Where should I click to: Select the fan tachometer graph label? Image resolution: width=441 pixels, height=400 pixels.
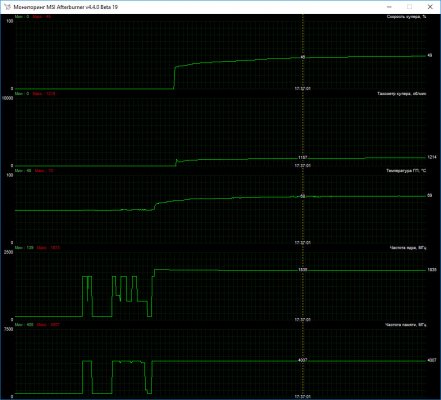pos(402,94)
